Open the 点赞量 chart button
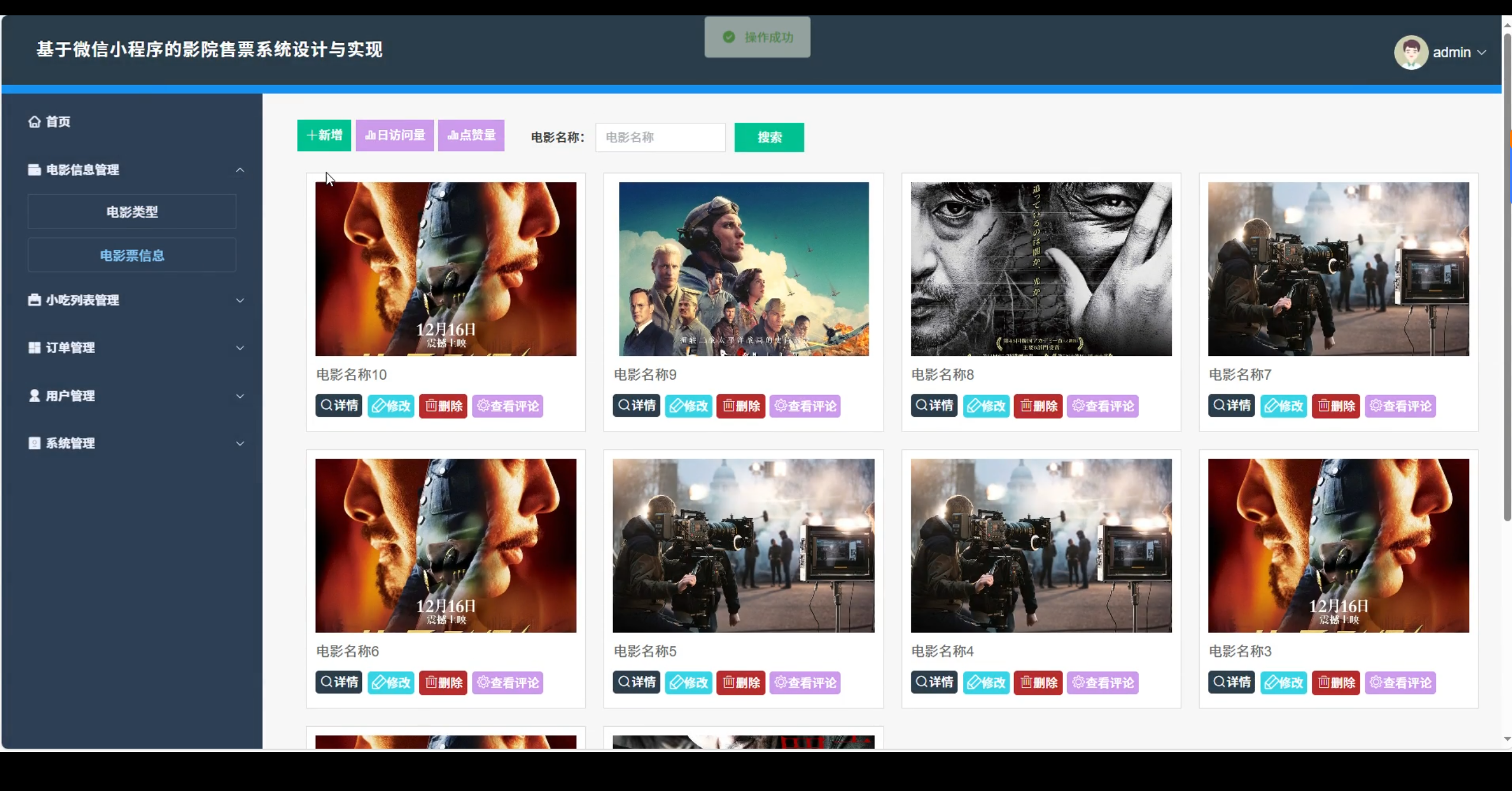 (471, 135)
